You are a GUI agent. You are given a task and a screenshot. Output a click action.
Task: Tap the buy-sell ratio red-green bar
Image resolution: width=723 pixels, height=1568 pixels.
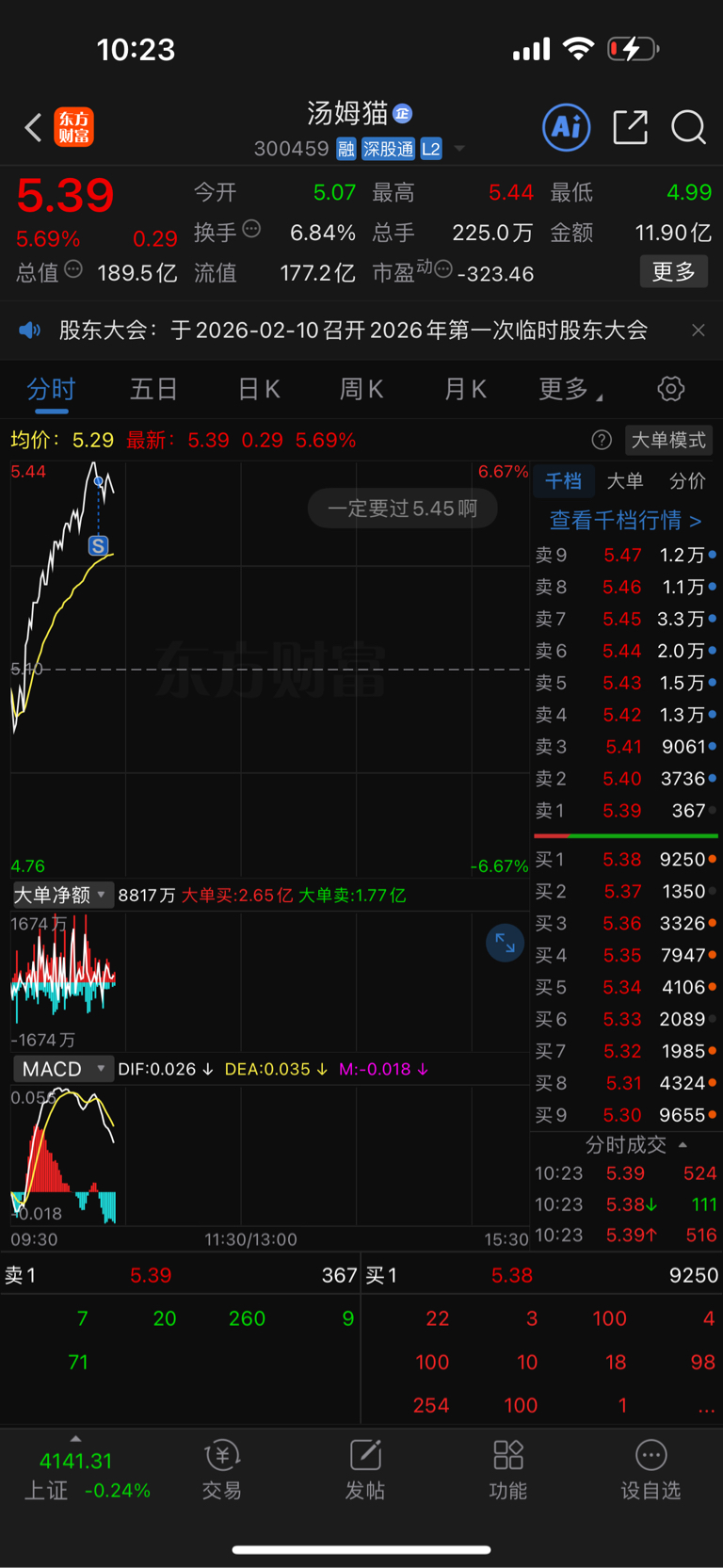pyautogui.click(x=626, y=835)
